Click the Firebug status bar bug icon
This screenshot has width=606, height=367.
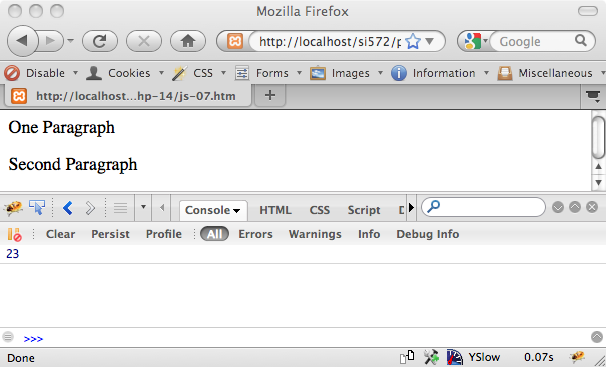[x=577, y=357]
